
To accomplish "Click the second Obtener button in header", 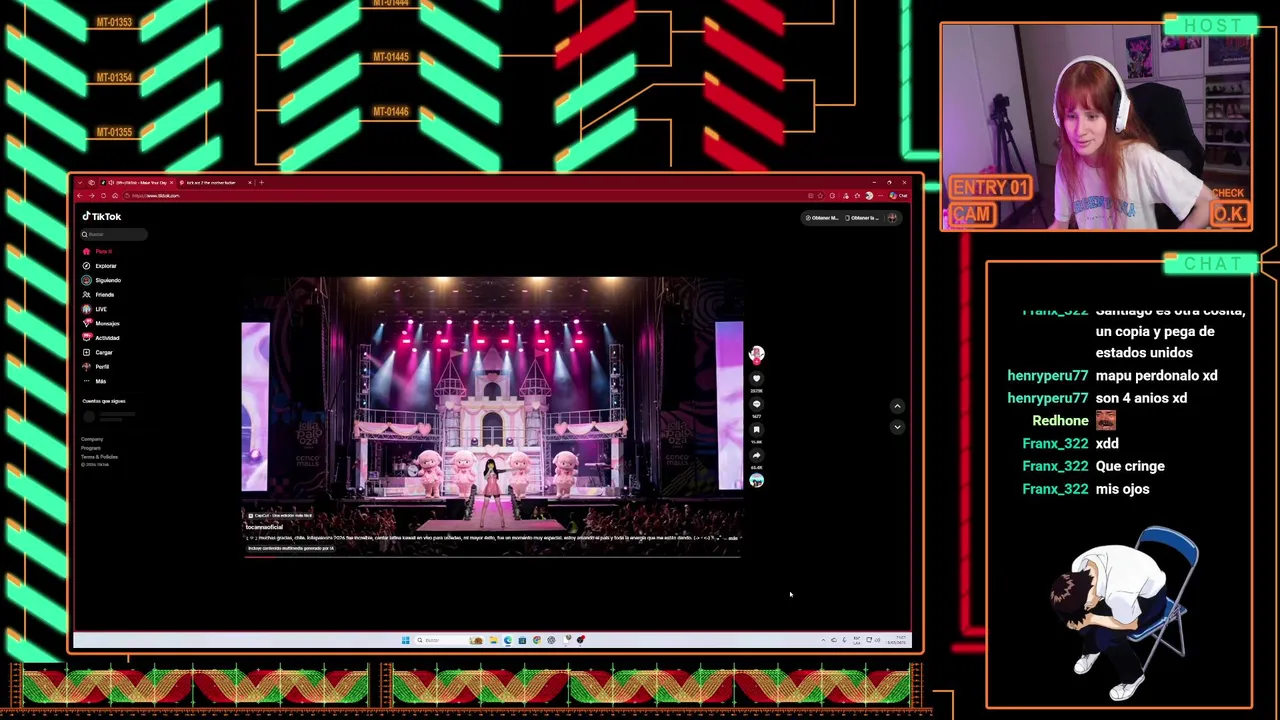I will pos(862,218).
